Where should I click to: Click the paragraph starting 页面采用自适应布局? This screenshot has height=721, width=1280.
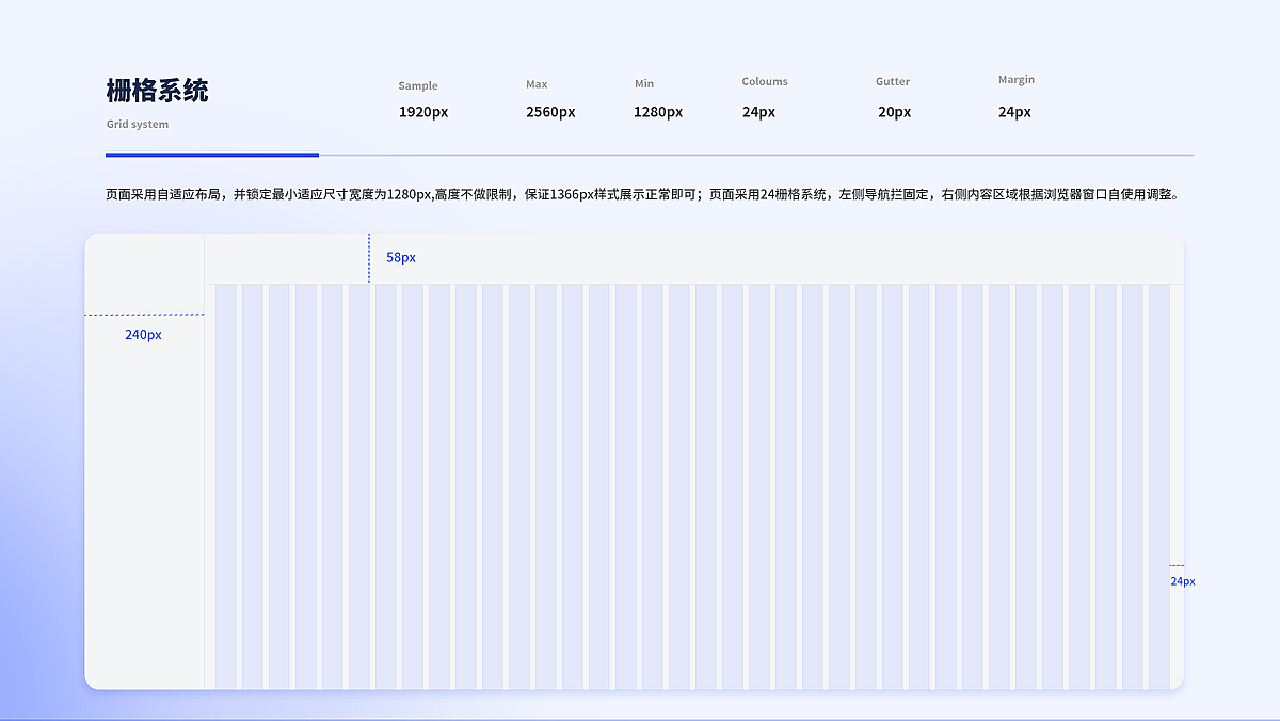pos(643,194)
